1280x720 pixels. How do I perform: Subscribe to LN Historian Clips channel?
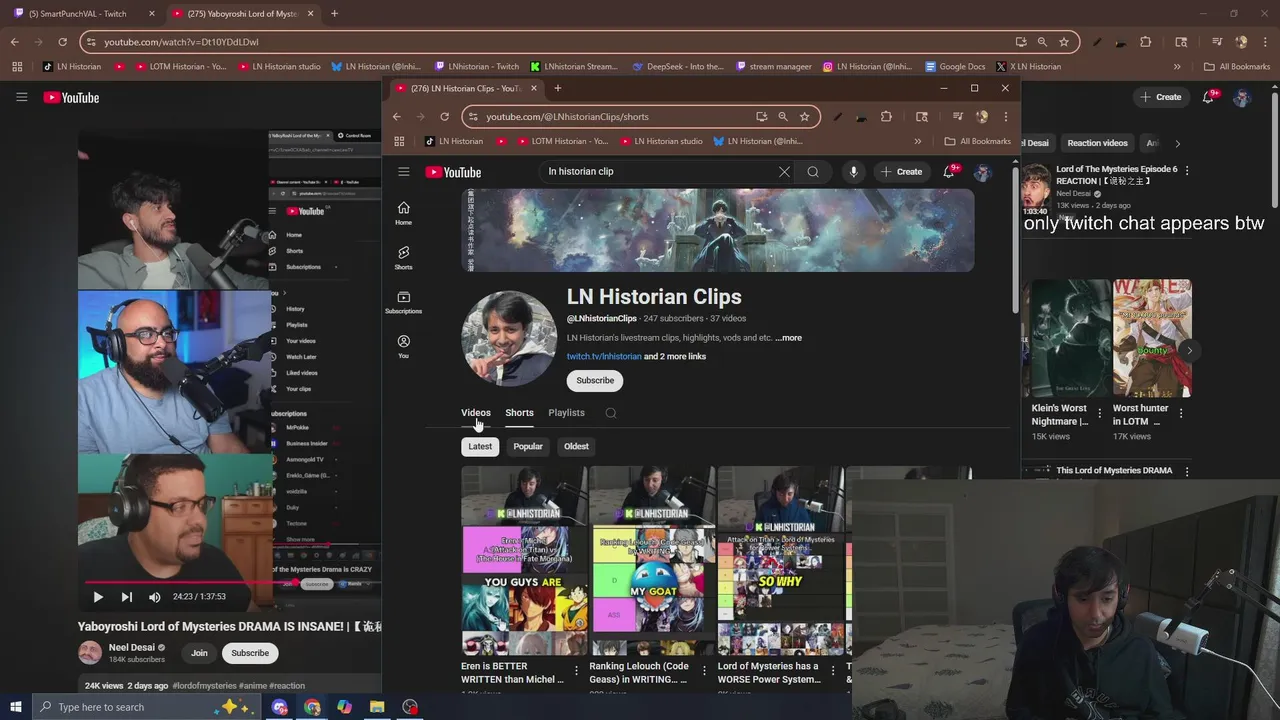(595, 380)
